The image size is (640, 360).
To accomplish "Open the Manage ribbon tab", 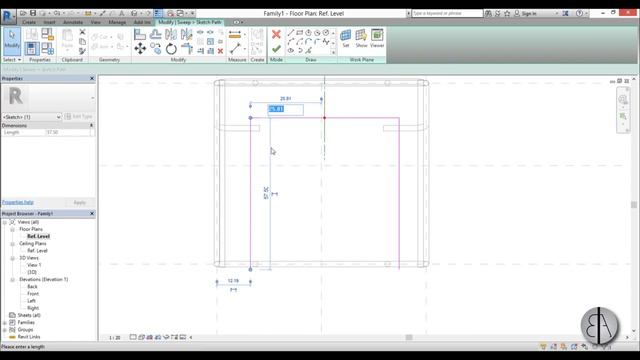I will (117, 22).
